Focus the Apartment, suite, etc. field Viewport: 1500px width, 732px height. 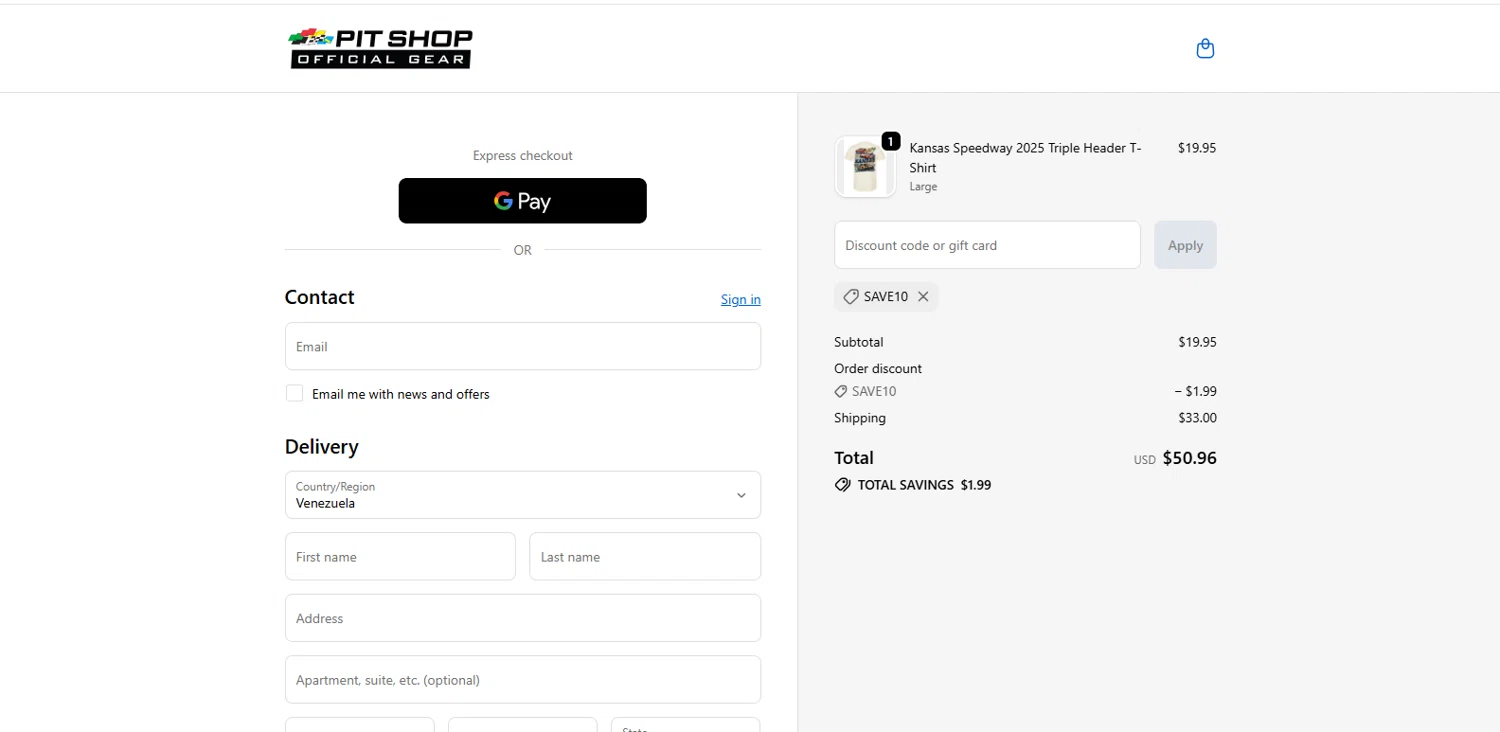coord(522,679)
